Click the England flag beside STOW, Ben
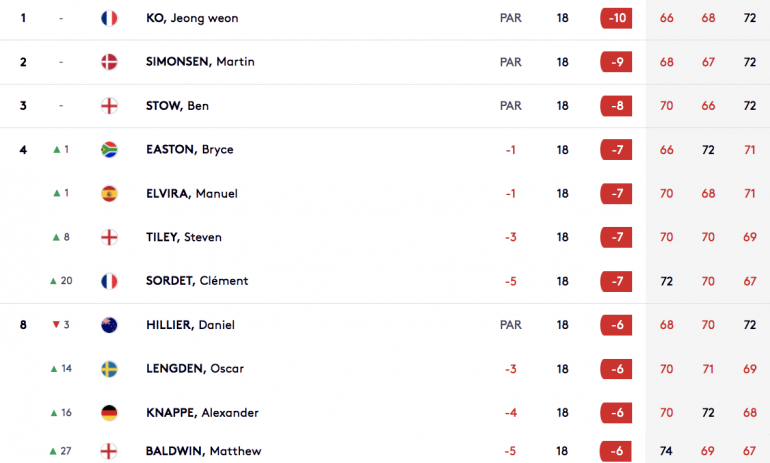Image resolution: width=770 pixels, height=463 pixels. point(109,106)
